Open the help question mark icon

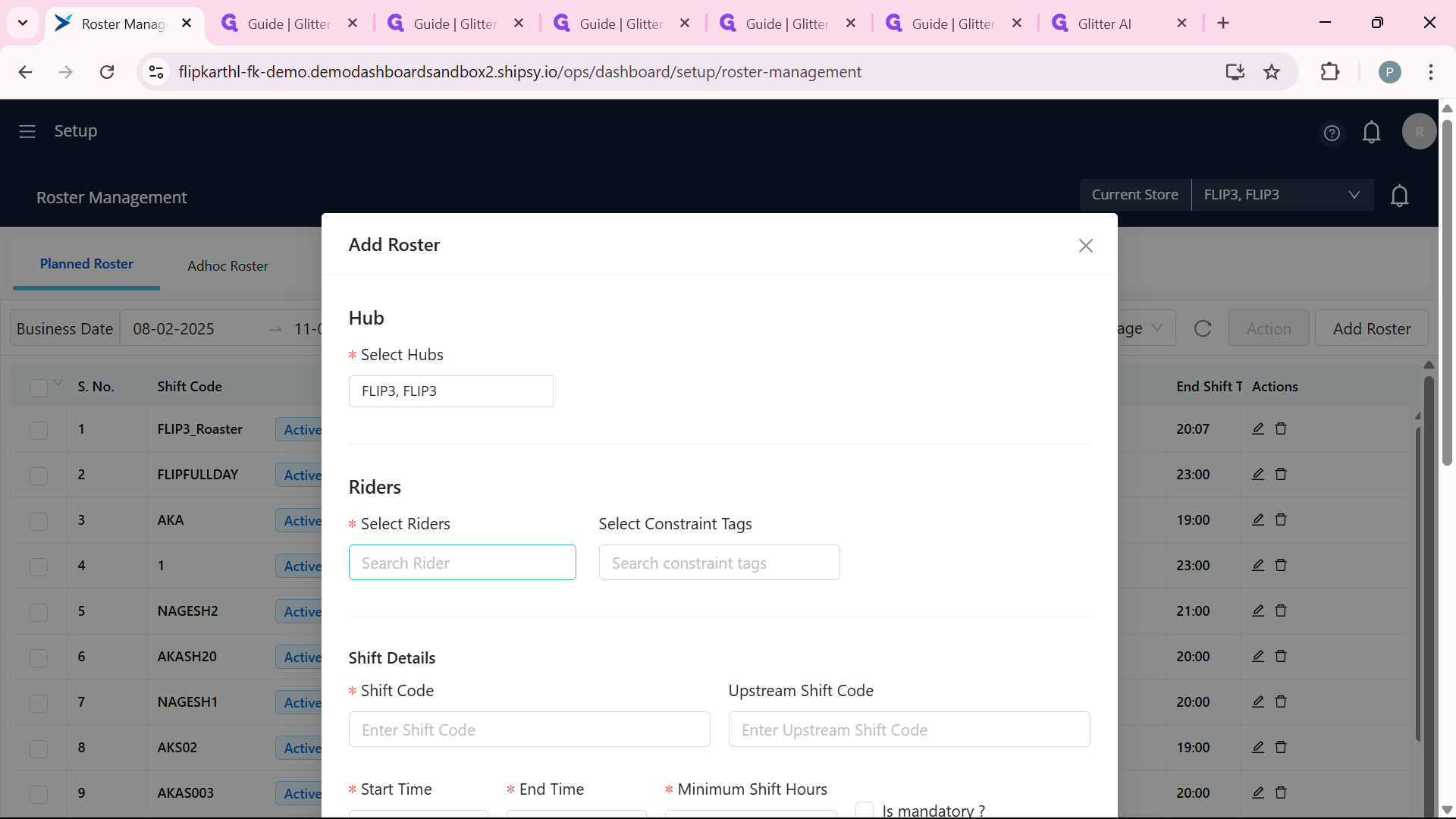[1332, 133]
